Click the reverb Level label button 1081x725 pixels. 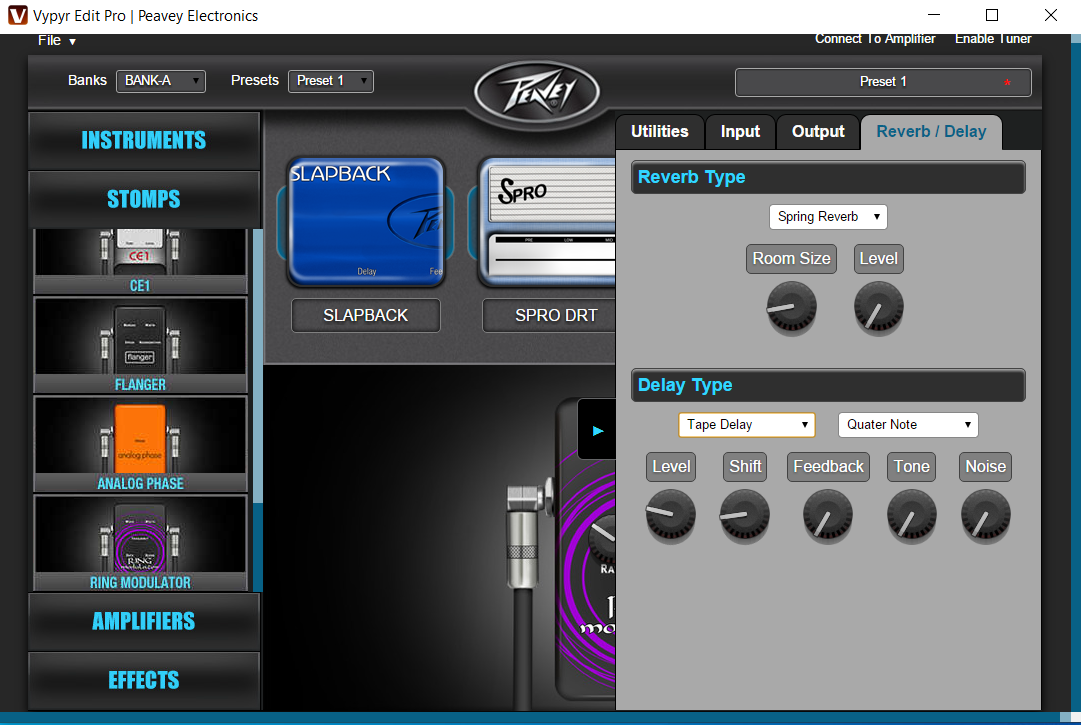click(x=878, y=258)
